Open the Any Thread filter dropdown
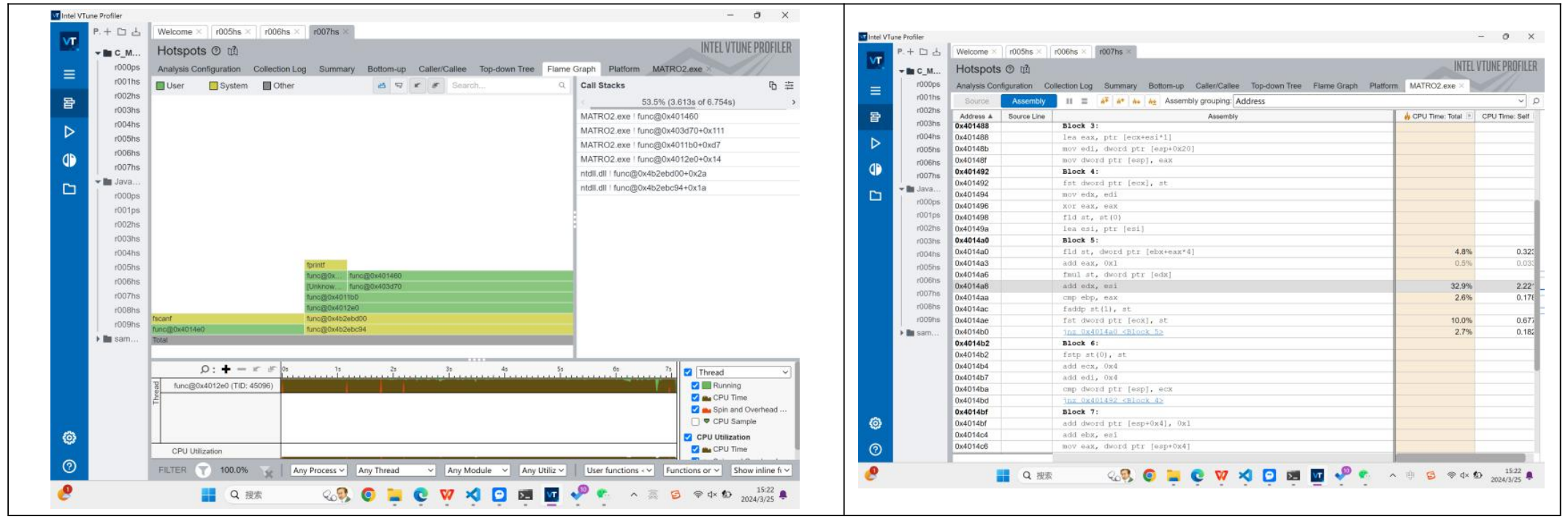This screenshot has width=1568, height=522. (x=396, y=470)
